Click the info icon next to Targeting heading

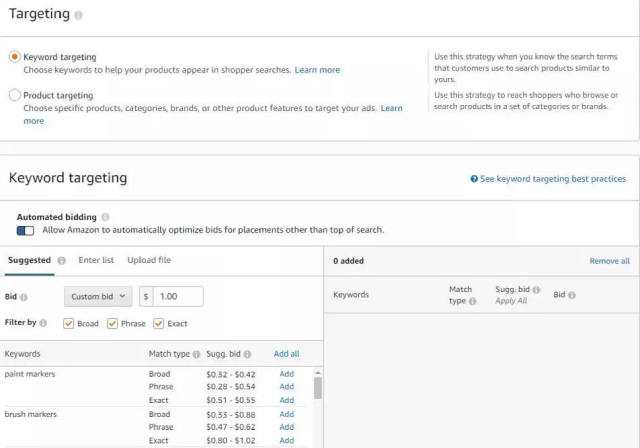pyautogui.click(x=79, y=16)
